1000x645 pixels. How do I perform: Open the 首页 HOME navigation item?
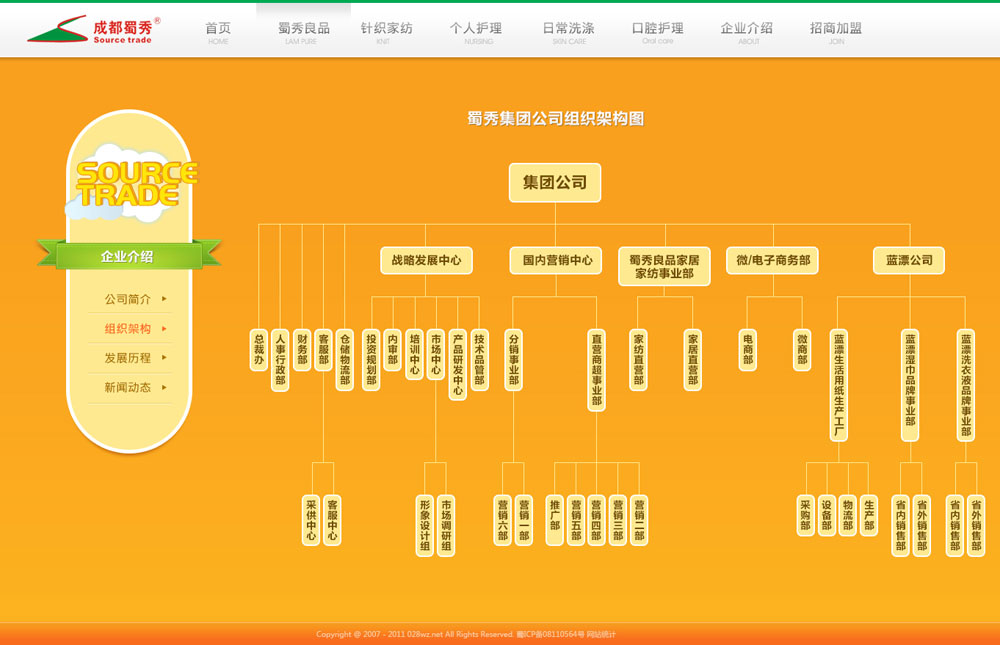pyautogui.click(x=218, y=32)
